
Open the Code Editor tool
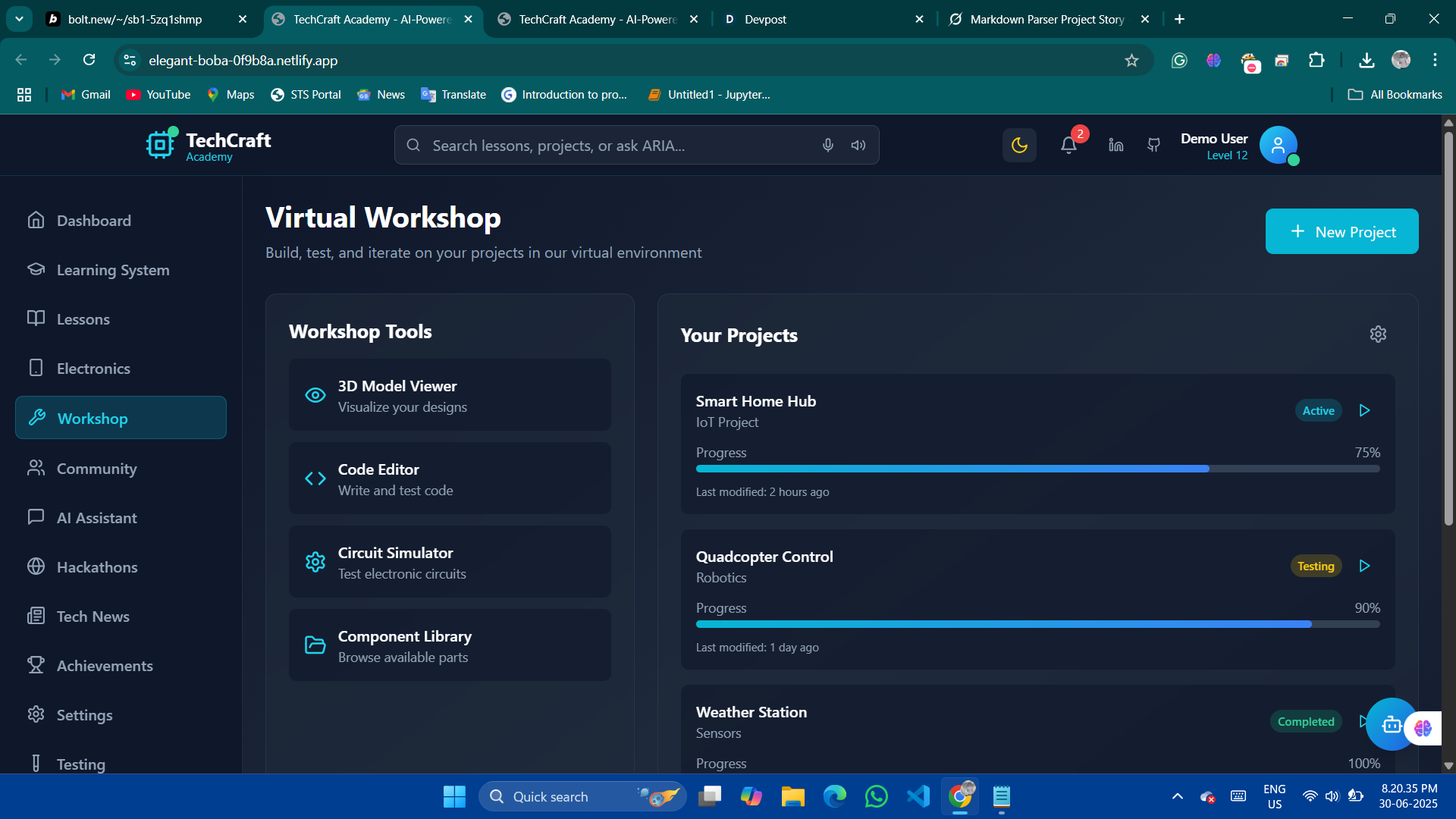450,479
